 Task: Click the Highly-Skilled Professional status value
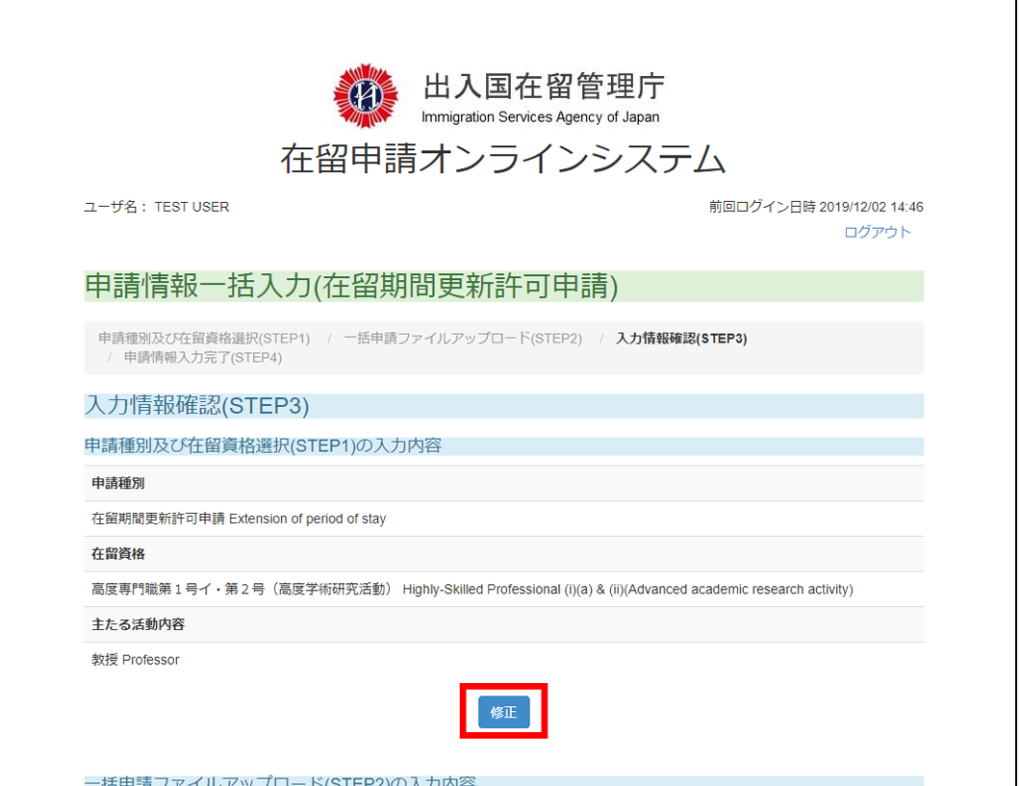point(472,590)
